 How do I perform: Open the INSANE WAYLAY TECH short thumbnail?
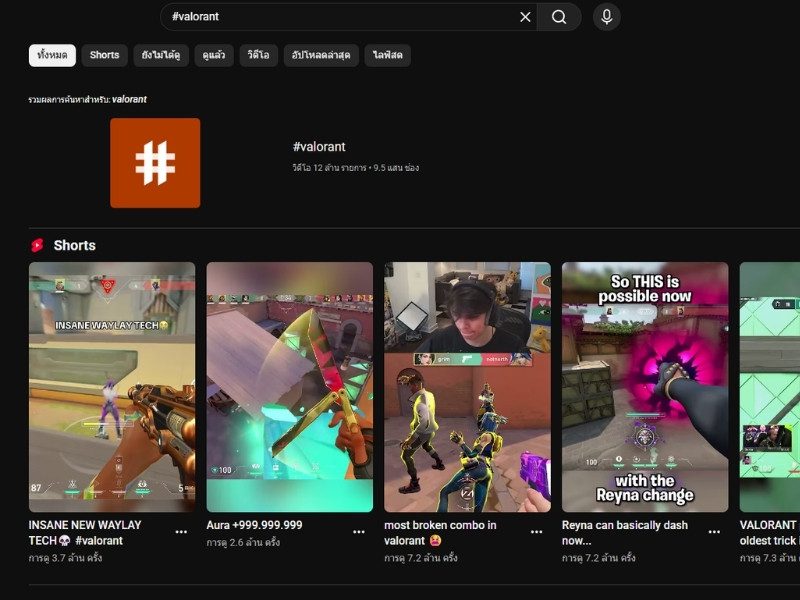pyautogui.click(x=112, y=387)
